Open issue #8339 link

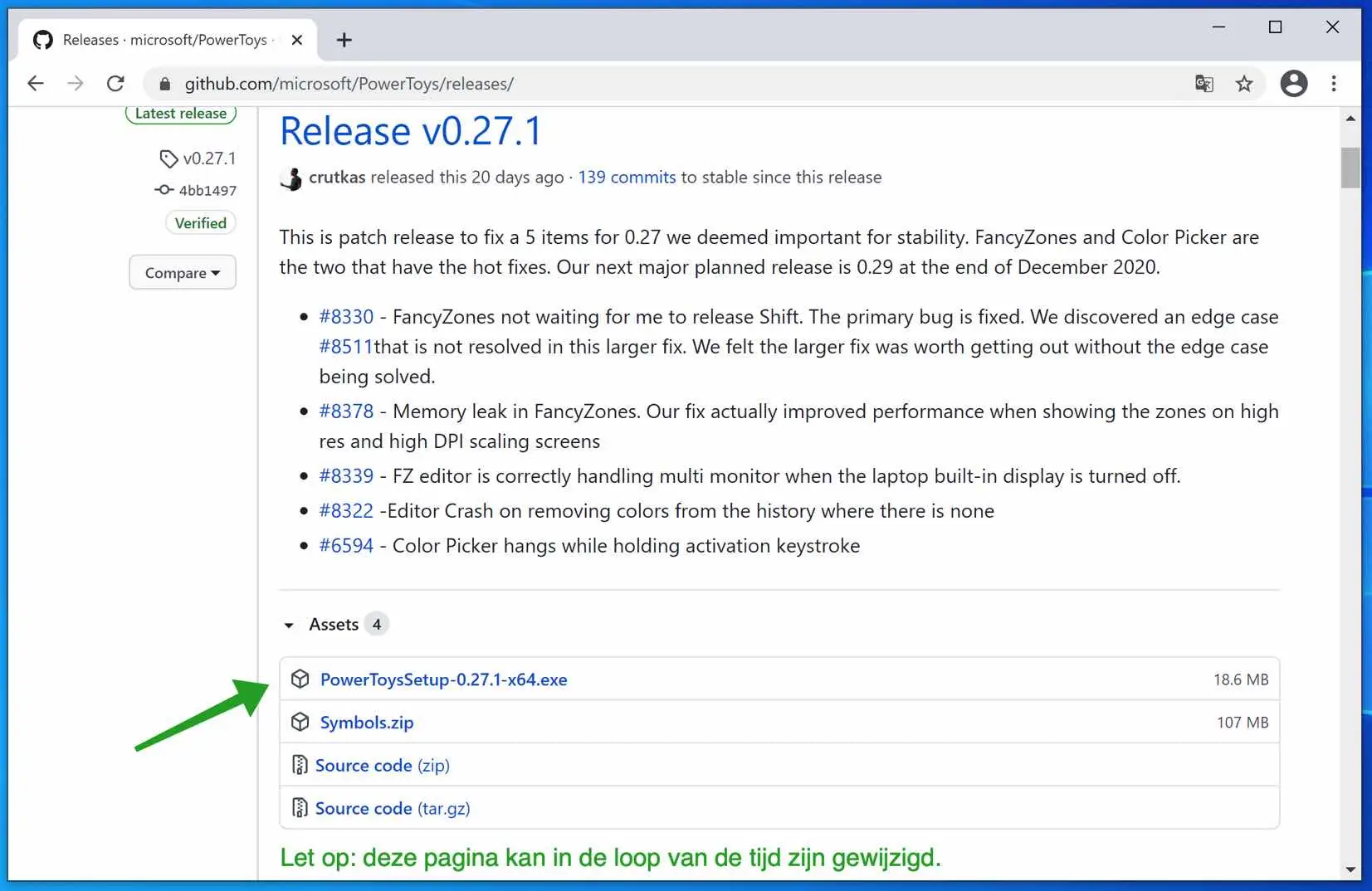coord(346,476)
